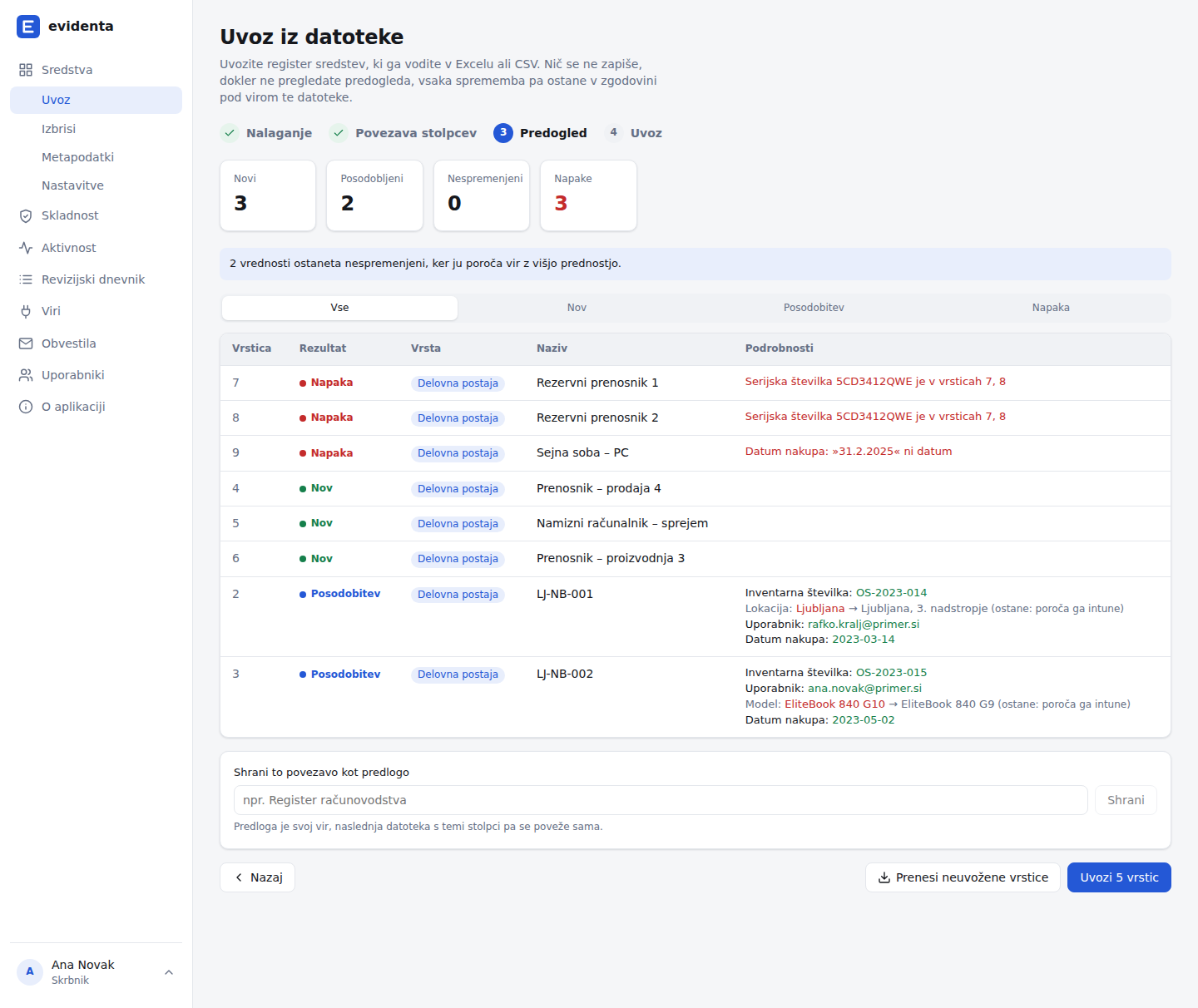Click Ana Novak's avatar icon
This screenshot has width=1198, height=1008.
30,972
